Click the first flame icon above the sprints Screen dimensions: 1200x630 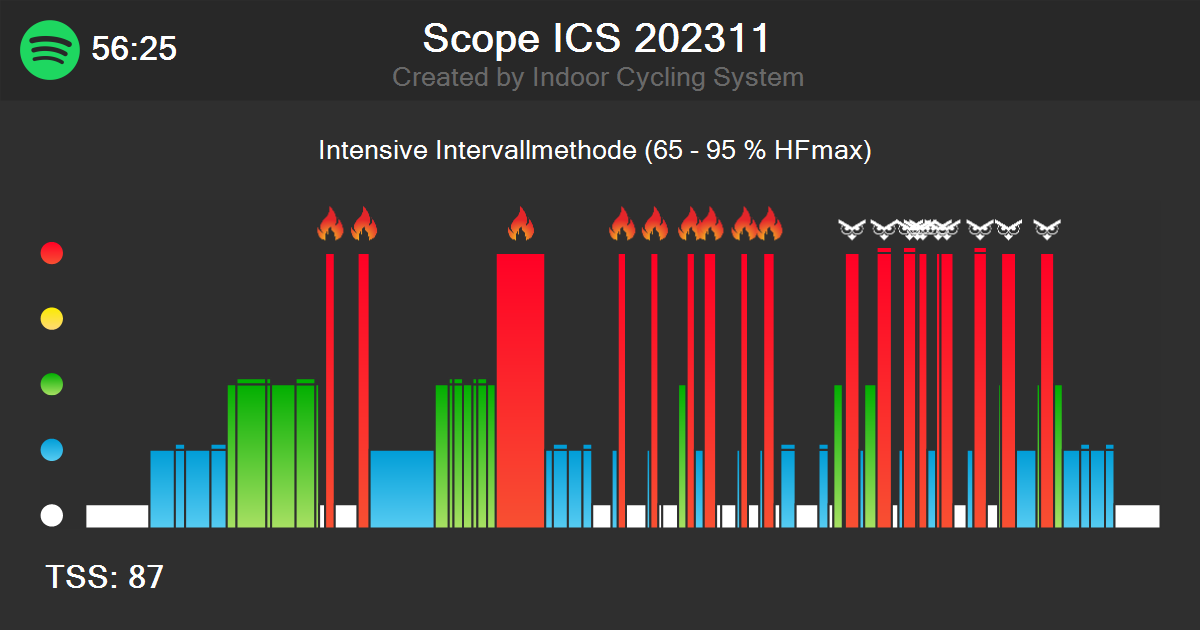click(330, 225)
